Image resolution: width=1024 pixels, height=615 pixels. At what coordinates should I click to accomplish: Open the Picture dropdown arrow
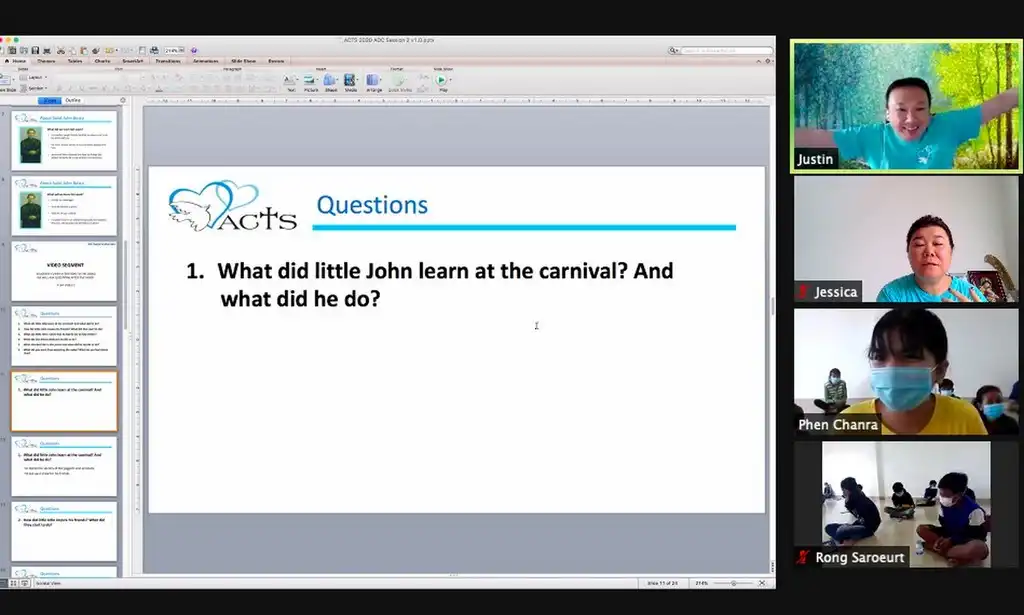[x=317, y=80]
